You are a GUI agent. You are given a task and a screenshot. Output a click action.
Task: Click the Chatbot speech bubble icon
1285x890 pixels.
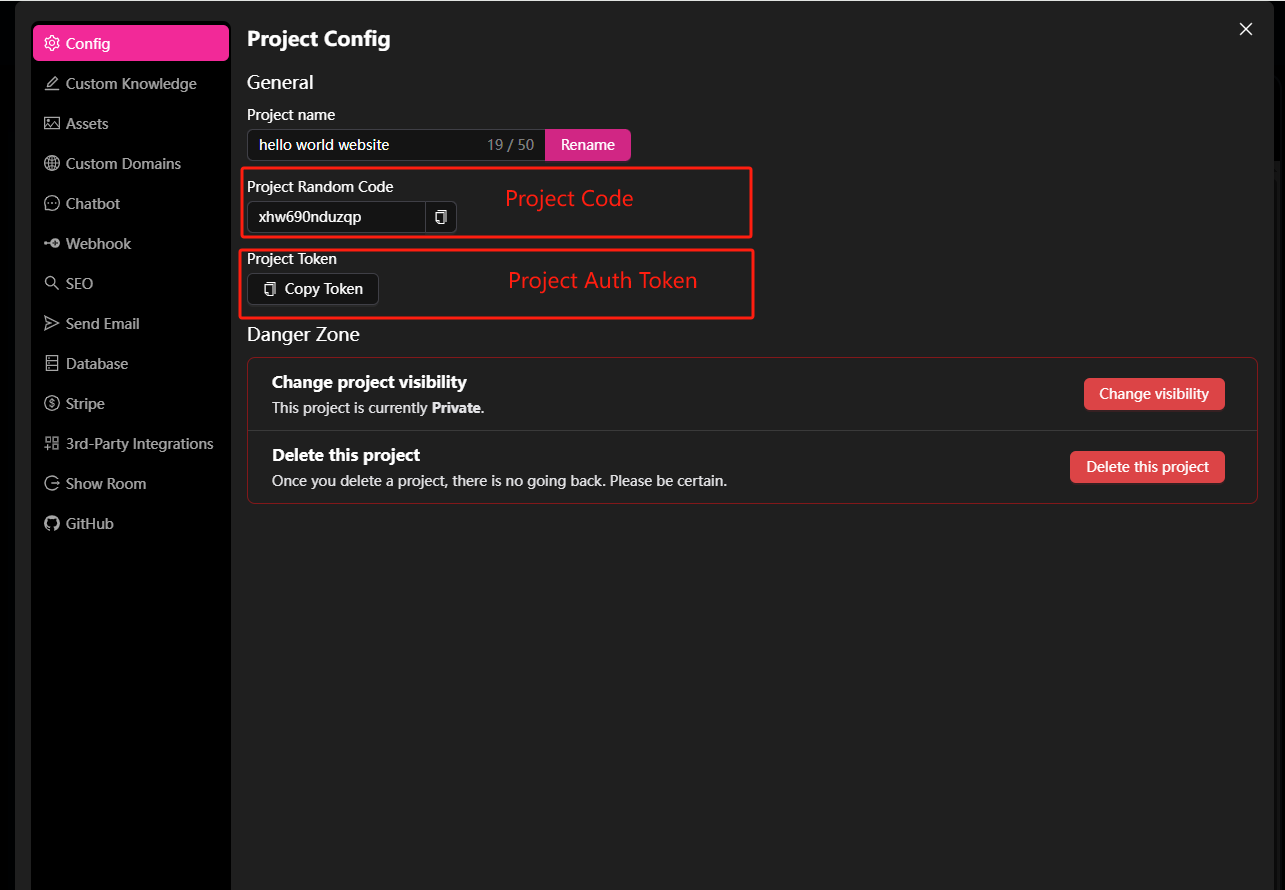pyautogui.click(x=52, y=204)
